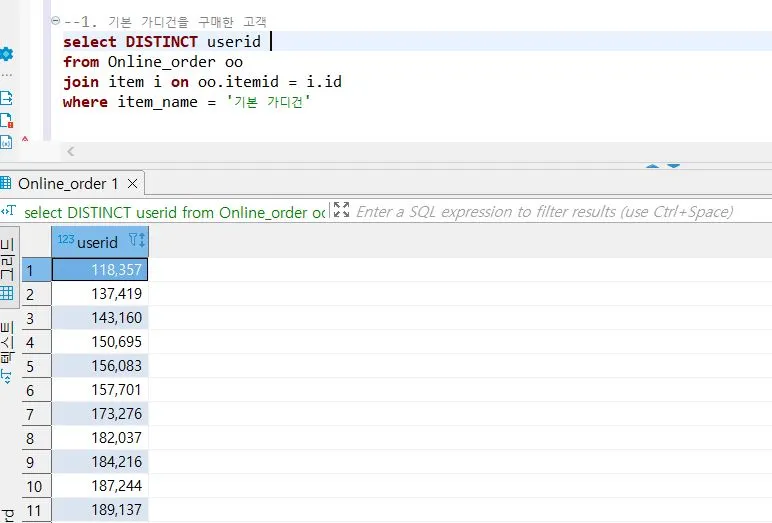Toggle sort arrows in userid header
This screenshot has width=772, height=523.
pos(142,240)
